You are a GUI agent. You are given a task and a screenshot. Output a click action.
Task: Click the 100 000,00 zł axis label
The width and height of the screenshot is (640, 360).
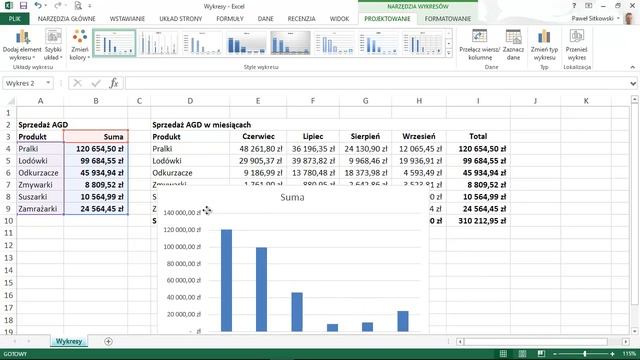(182, 247)
